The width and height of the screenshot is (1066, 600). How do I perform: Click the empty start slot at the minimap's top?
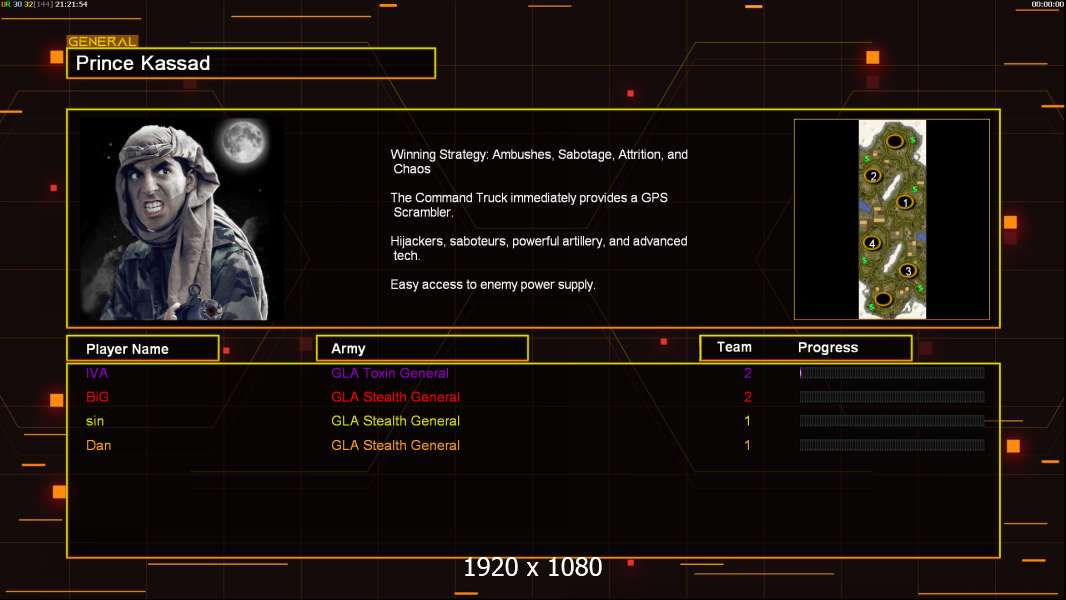click(895, 141)
